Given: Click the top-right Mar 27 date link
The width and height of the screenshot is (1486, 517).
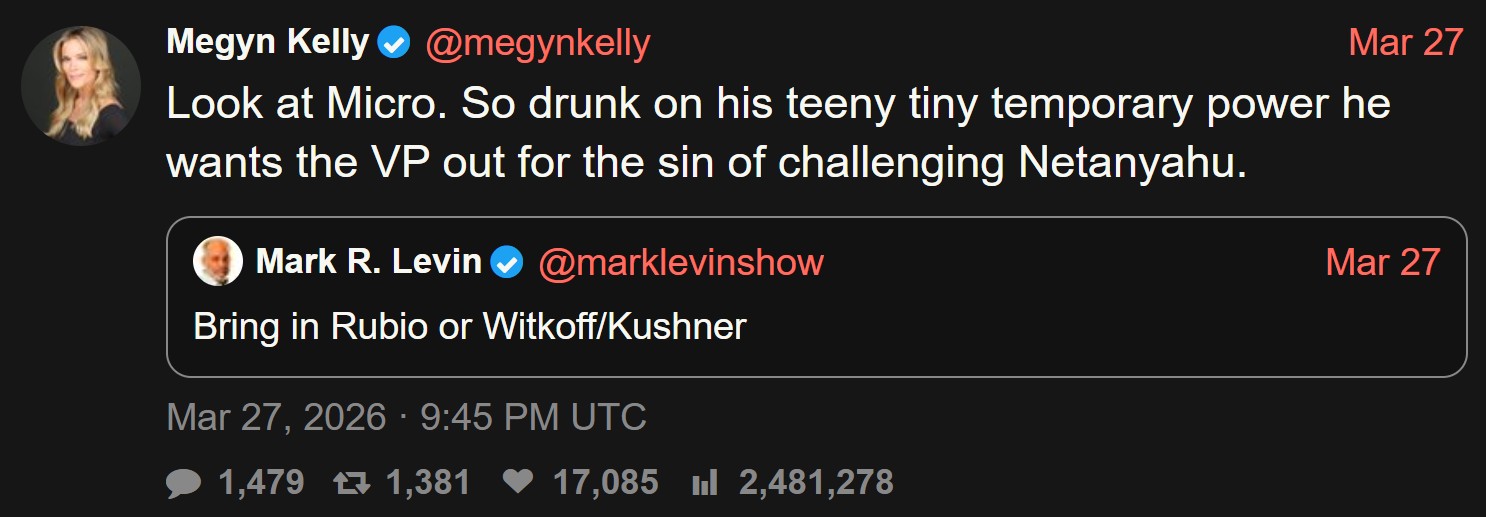Looking at the screenshot, I should click(1405, 43).
